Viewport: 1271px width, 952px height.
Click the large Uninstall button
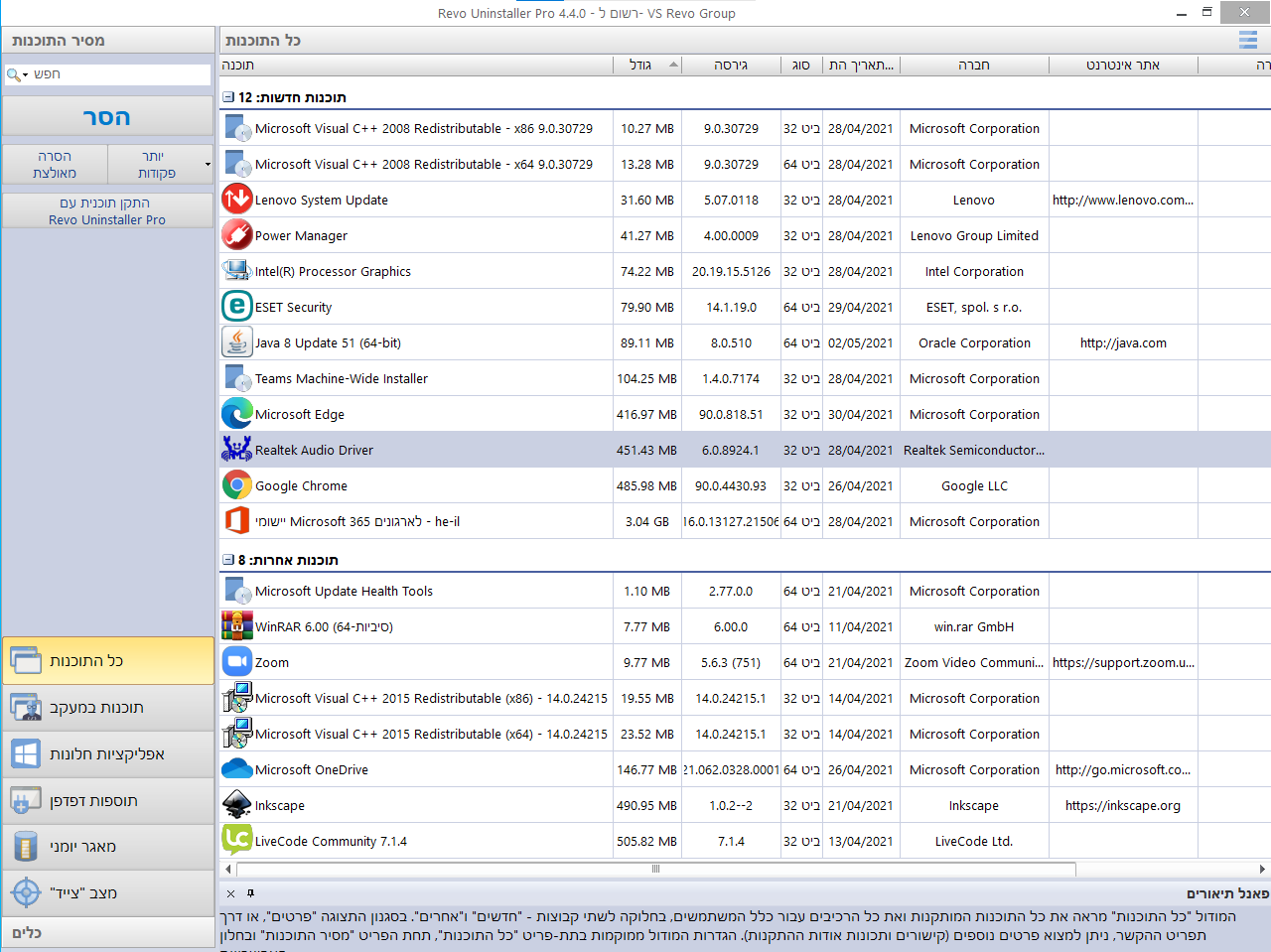(x=107, y=117)
